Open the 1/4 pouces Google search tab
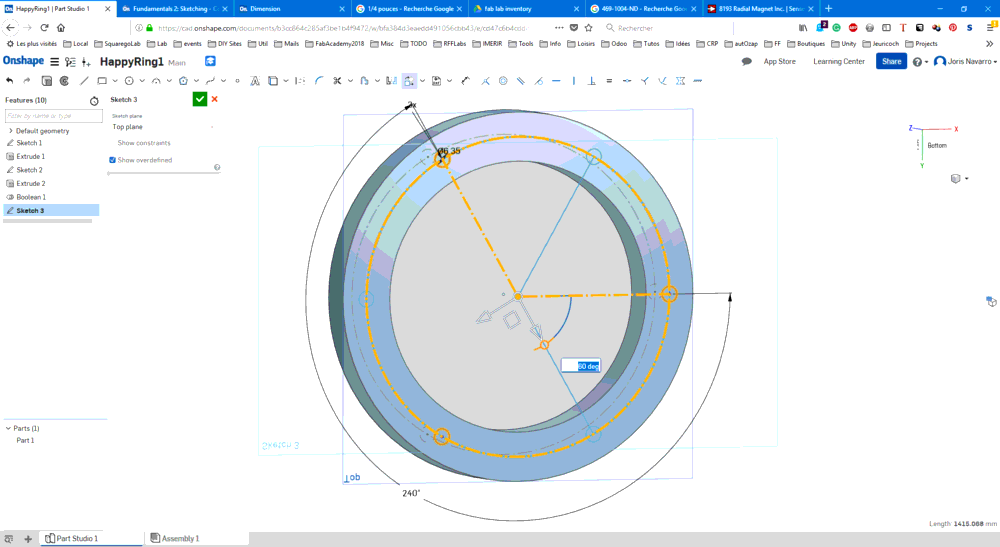This screenshot has height=547, width=1000. [408, 9]
